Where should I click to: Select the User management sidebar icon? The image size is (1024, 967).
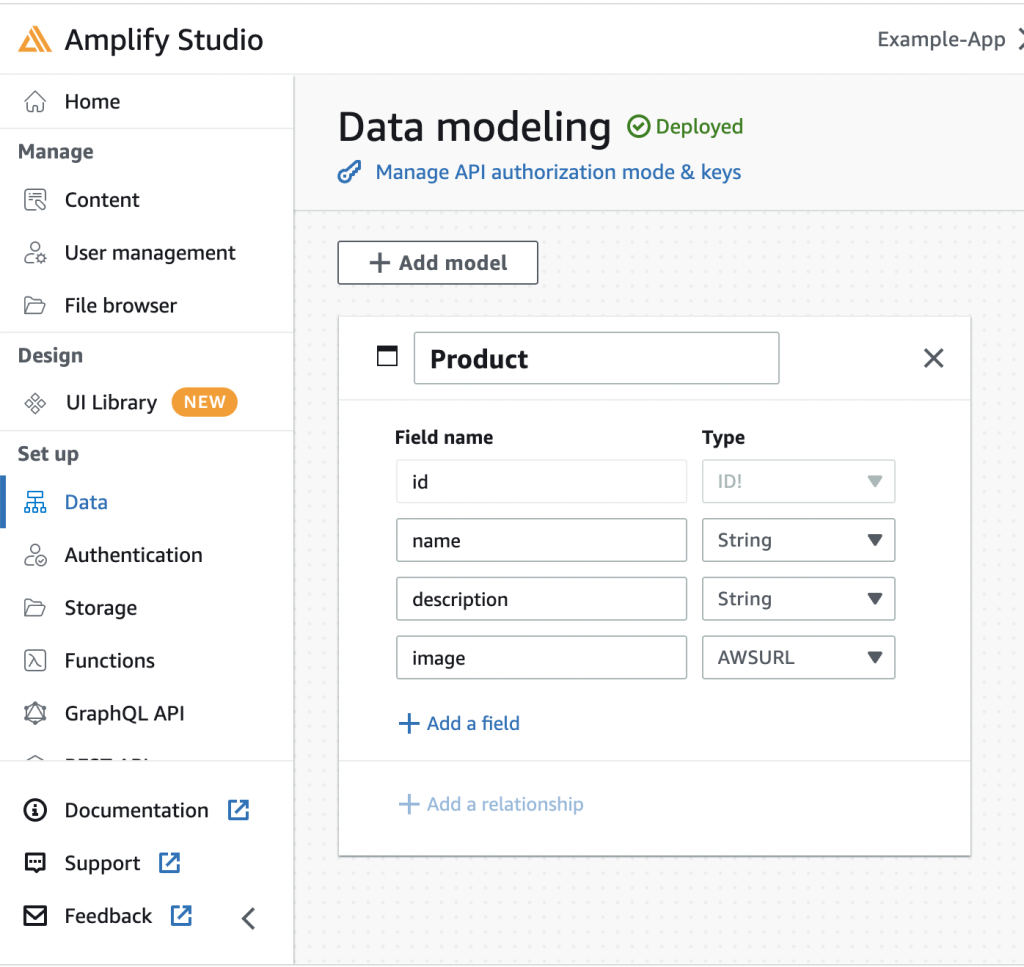pyautogui.click(x=34, y=252)
